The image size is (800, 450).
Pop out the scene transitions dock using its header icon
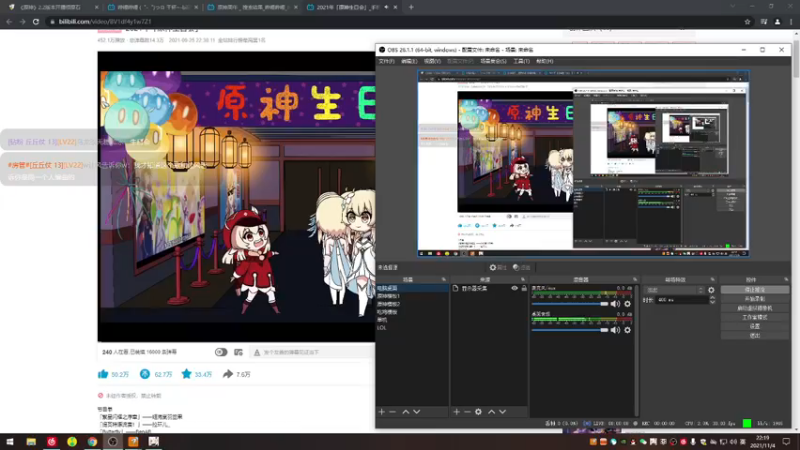(x=712, y=280)
